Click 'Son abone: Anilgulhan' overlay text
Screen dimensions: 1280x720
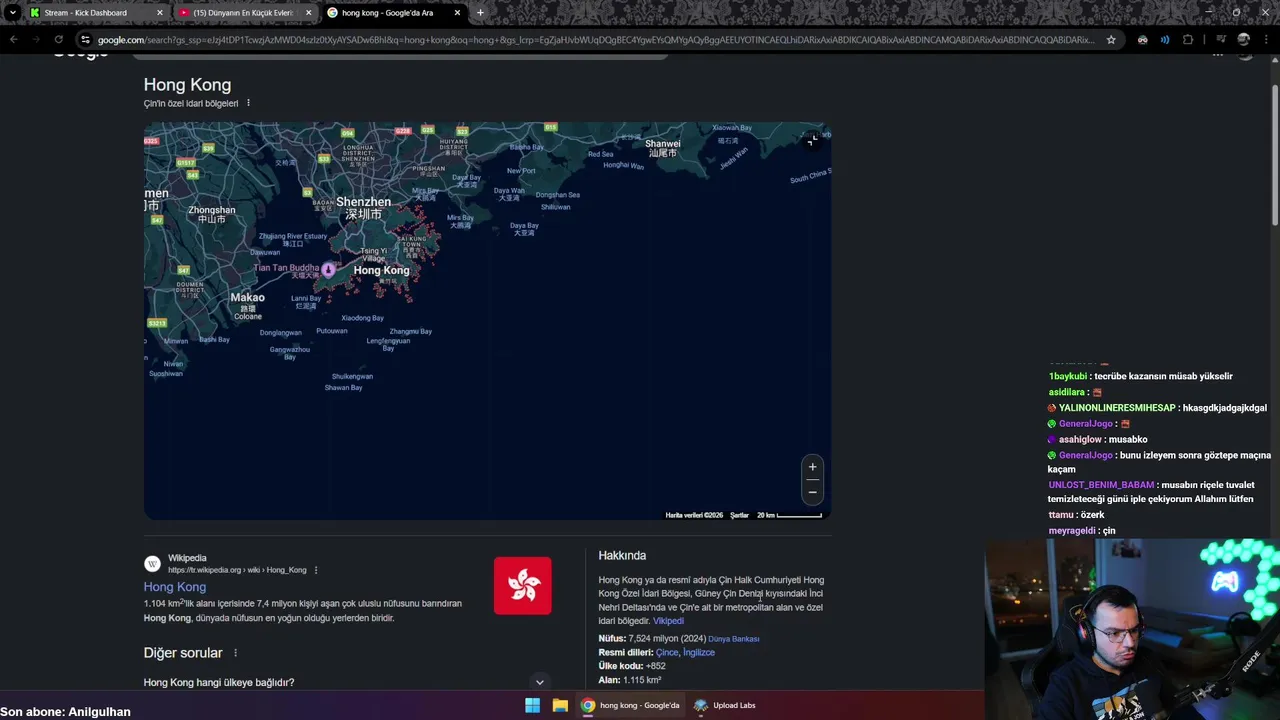coord(66,712)
